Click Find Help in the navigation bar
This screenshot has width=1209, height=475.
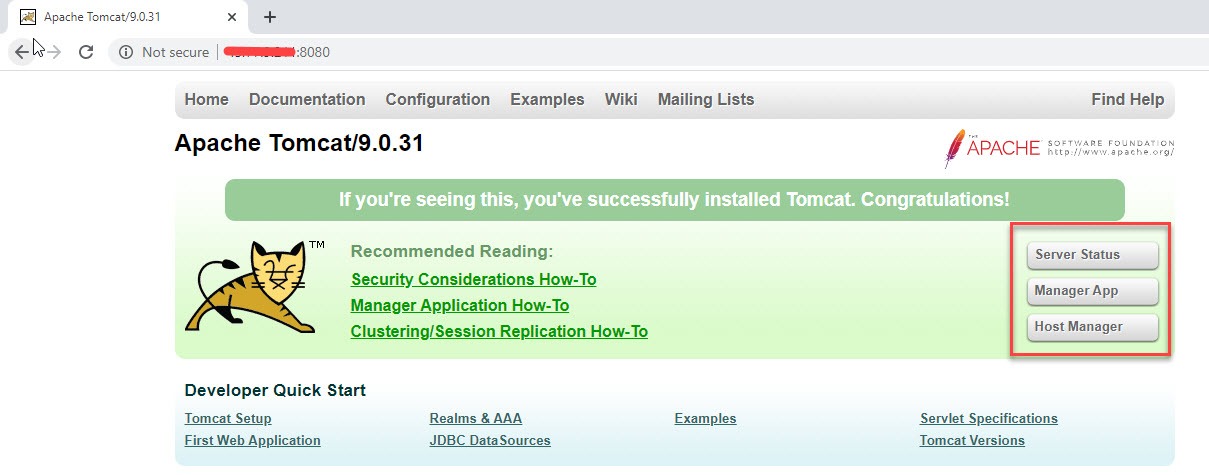(1128, 99)
